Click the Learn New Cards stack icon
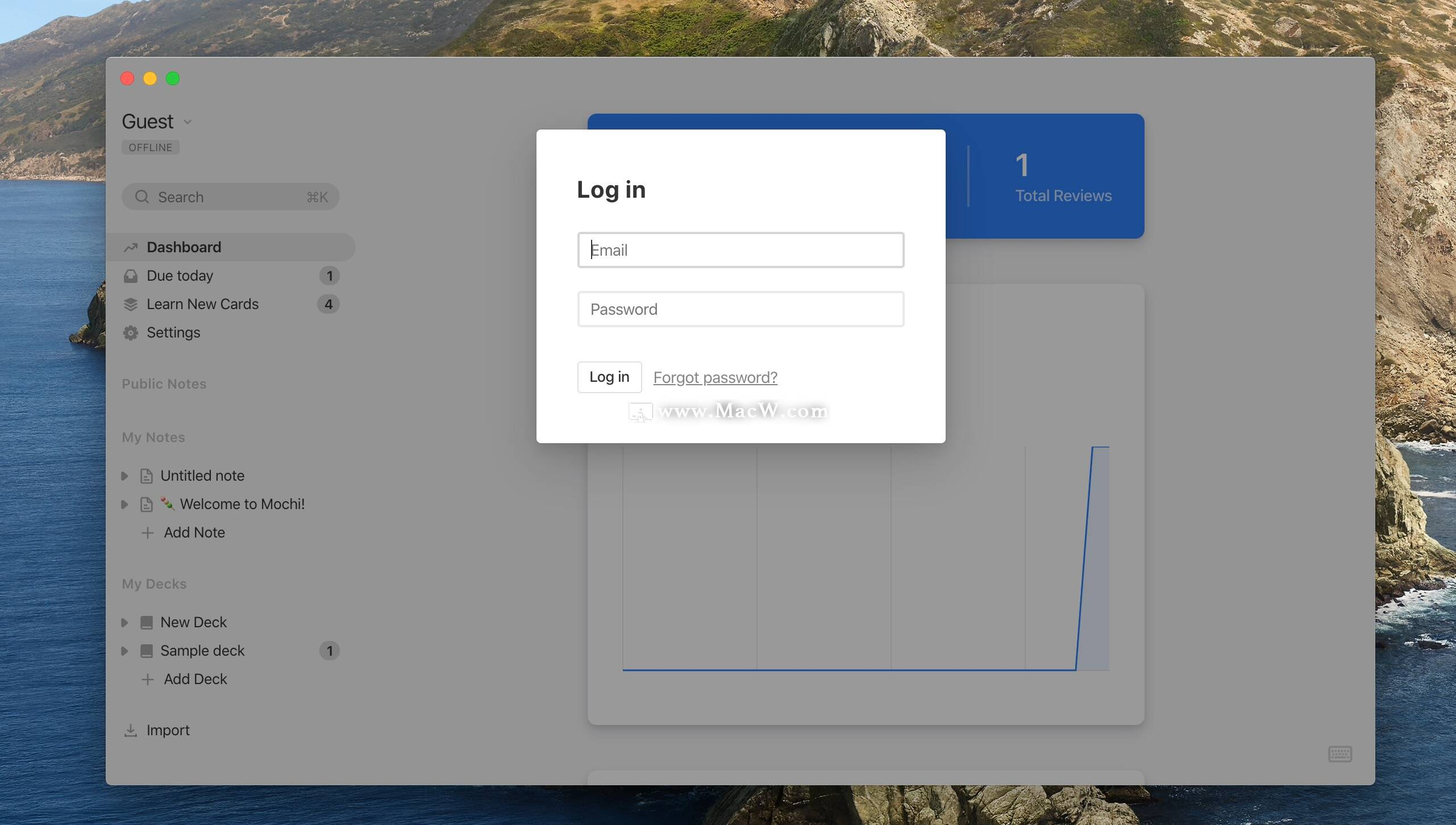This screenshot has height=825, width=1456. point(131,305)
